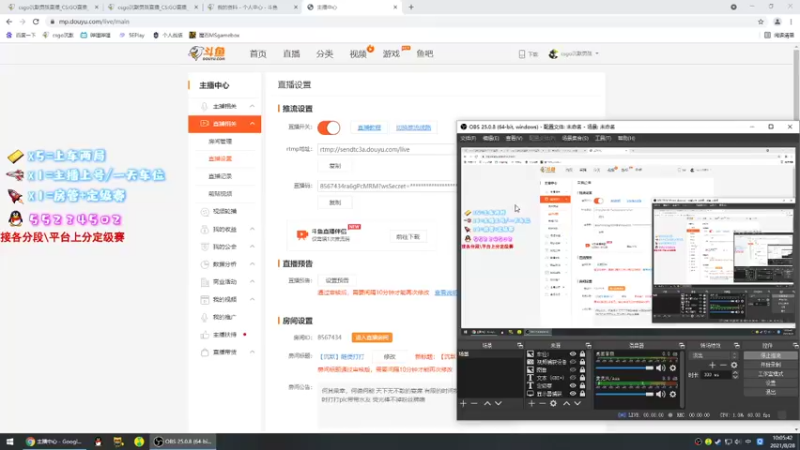Open OBS 文件(F) menu

tap(468, 138)
